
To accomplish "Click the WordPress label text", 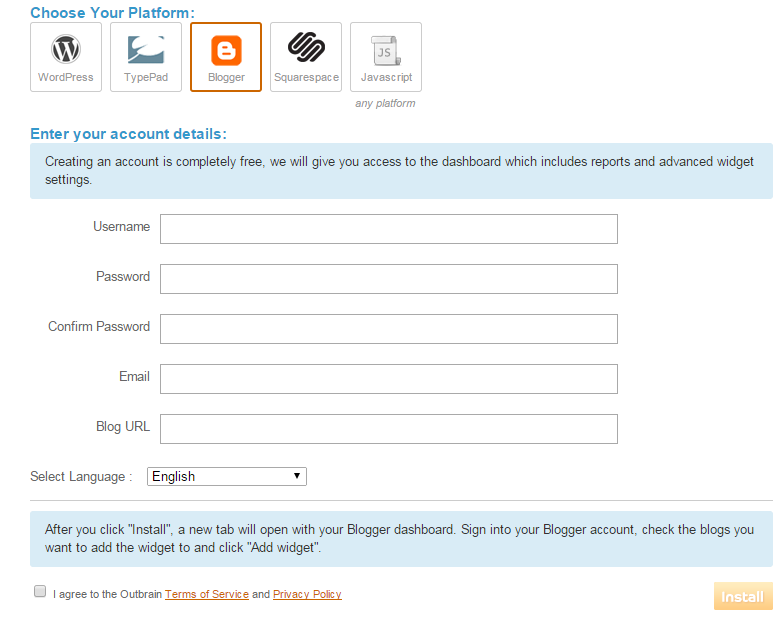I will tap(66, 77).
